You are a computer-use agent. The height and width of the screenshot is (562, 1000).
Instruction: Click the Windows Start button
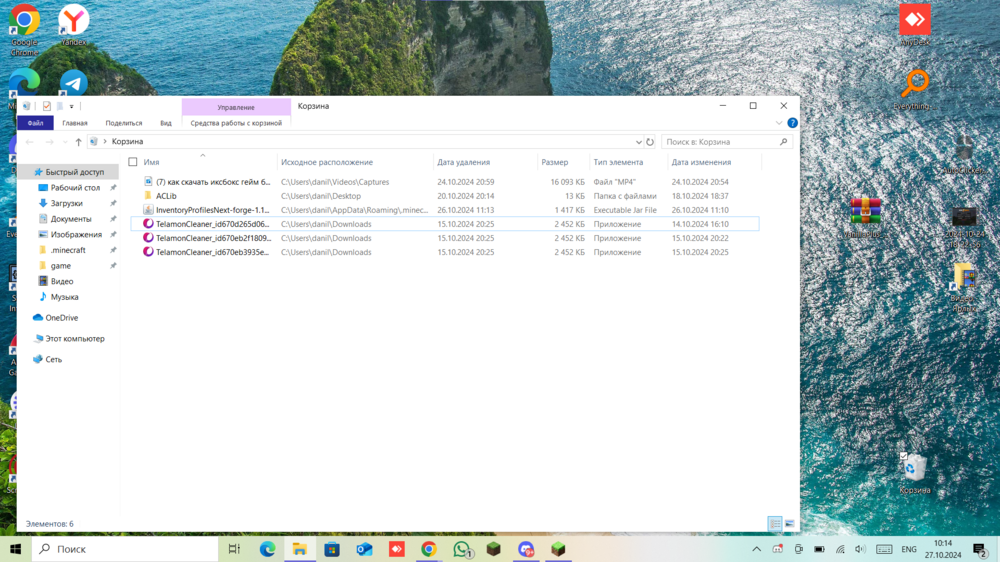(16, 549)
